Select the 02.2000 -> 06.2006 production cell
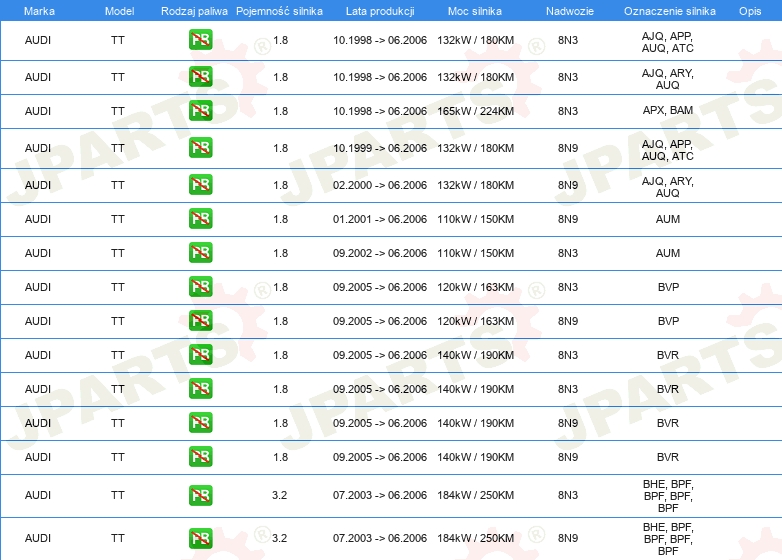The height and width of the screenshot is (560, 782). tap(380, 185)
